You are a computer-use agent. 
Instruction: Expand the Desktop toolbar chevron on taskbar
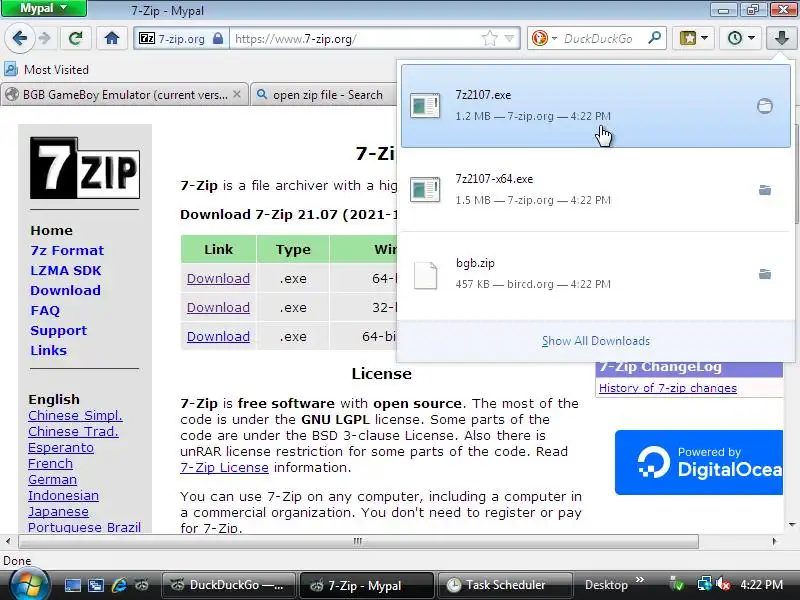click(x=640, y=580)
